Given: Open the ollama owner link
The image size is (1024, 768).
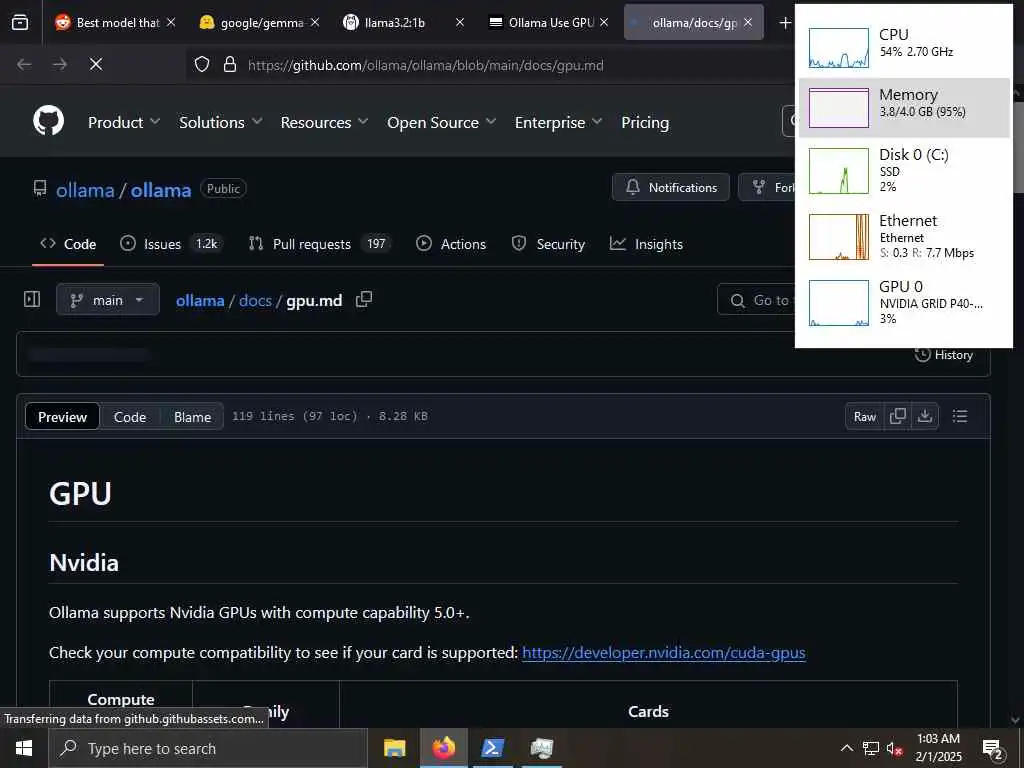Looking at the screenshot, I should pos(85,190).
